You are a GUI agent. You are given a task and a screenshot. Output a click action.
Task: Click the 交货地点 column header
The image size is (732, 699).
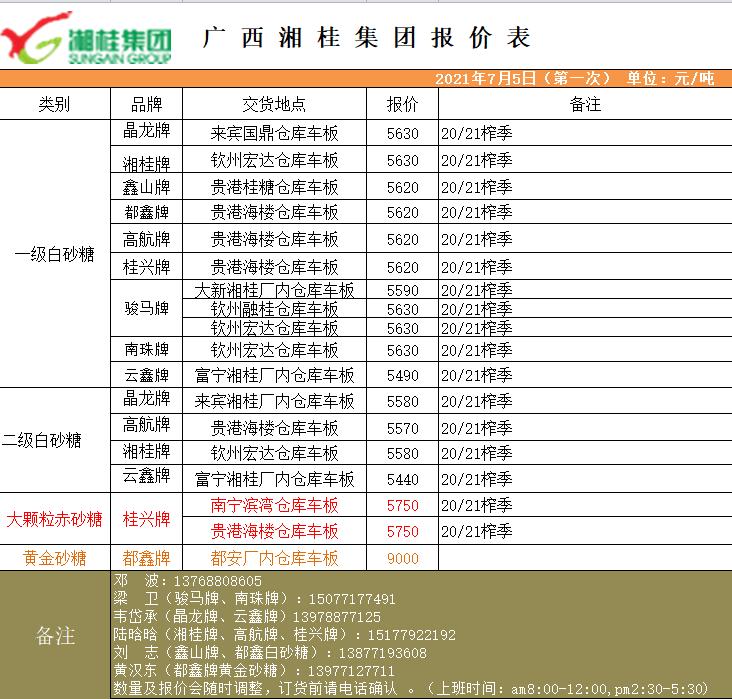[274, 105]
